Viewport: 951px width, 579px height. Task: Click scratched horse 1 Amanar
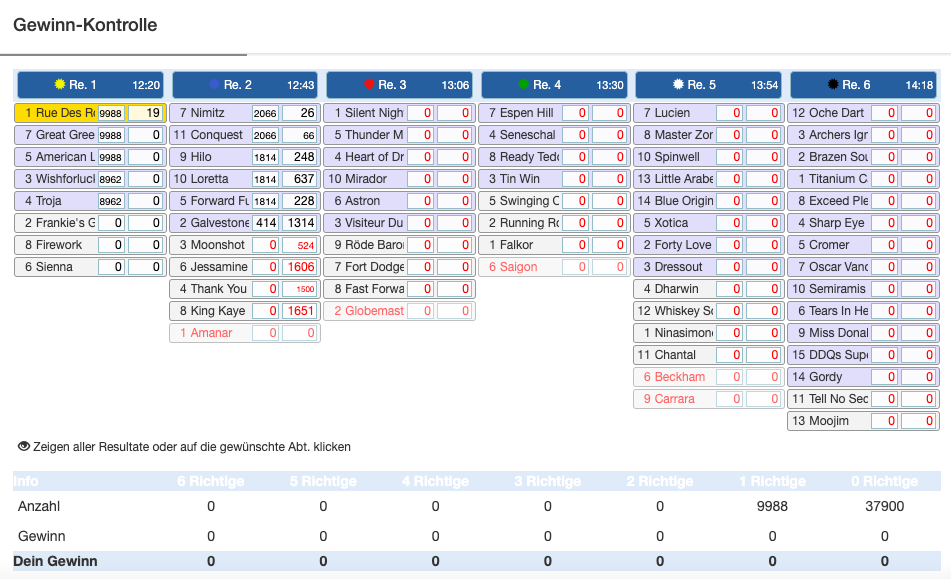[245, 333]
